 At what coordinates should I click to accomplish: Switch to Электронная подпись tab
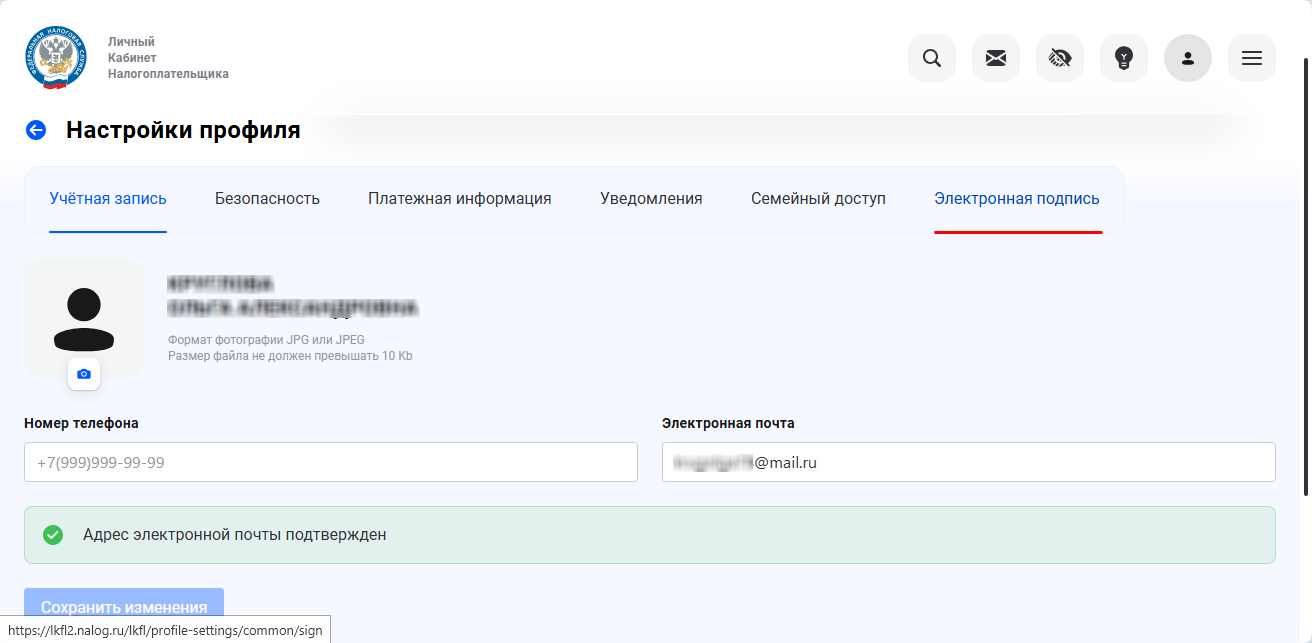click(1017, 199)
